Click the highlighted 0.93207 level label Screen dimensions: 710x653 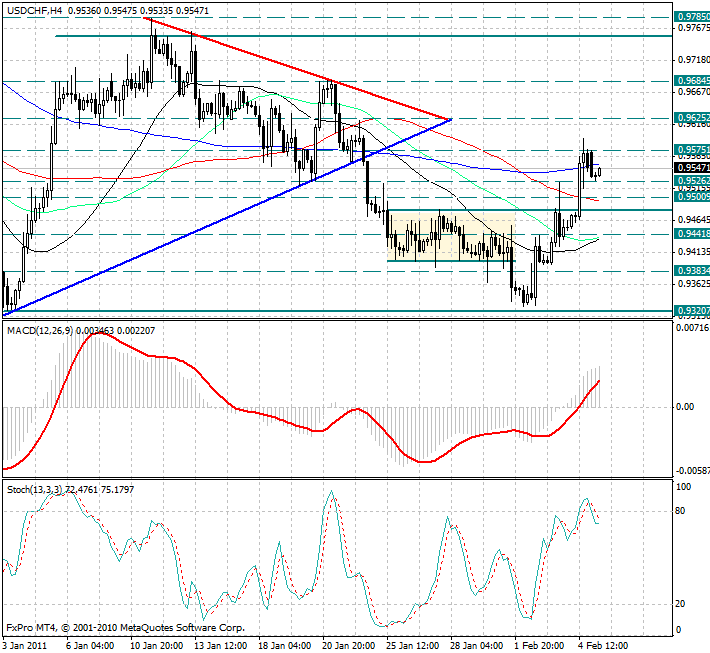(x=692, y=311)
